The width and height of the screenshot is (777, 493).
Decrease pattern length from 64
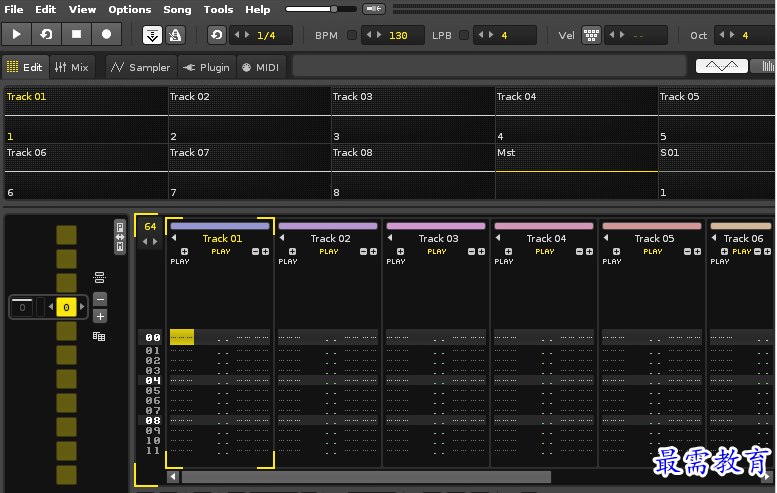(145, 242)
